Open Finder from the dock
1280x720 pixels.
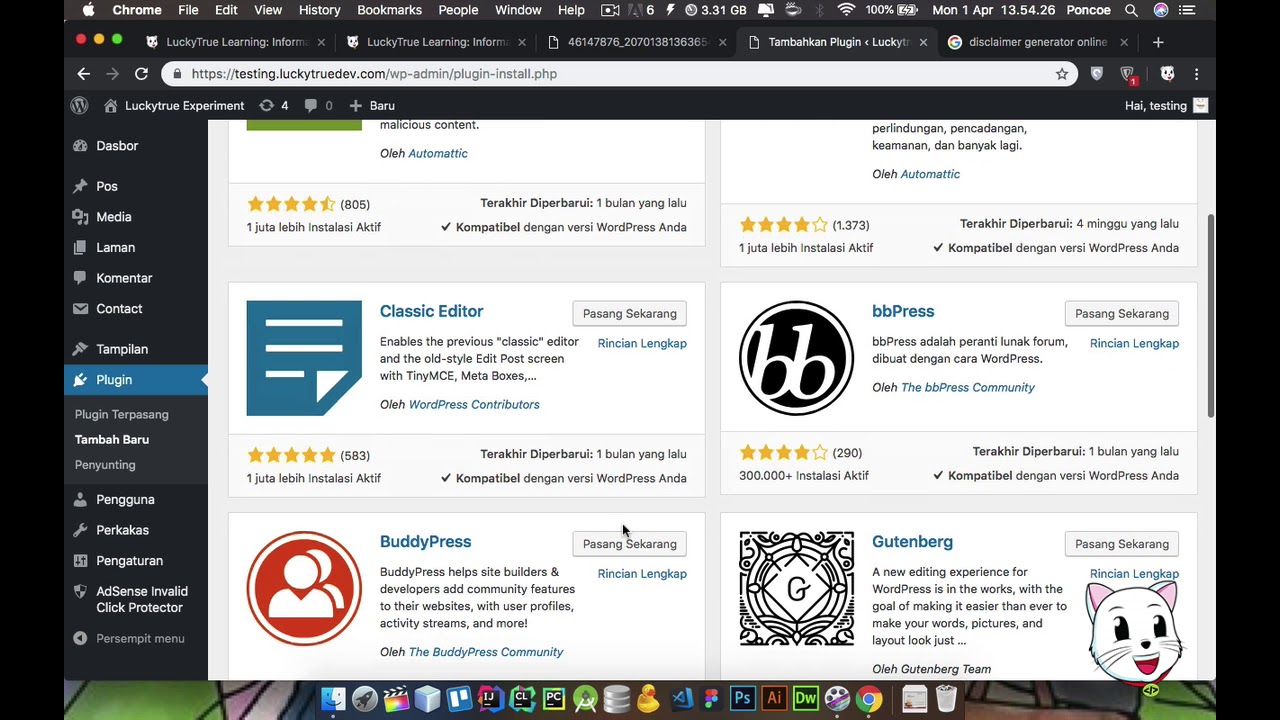333,698
